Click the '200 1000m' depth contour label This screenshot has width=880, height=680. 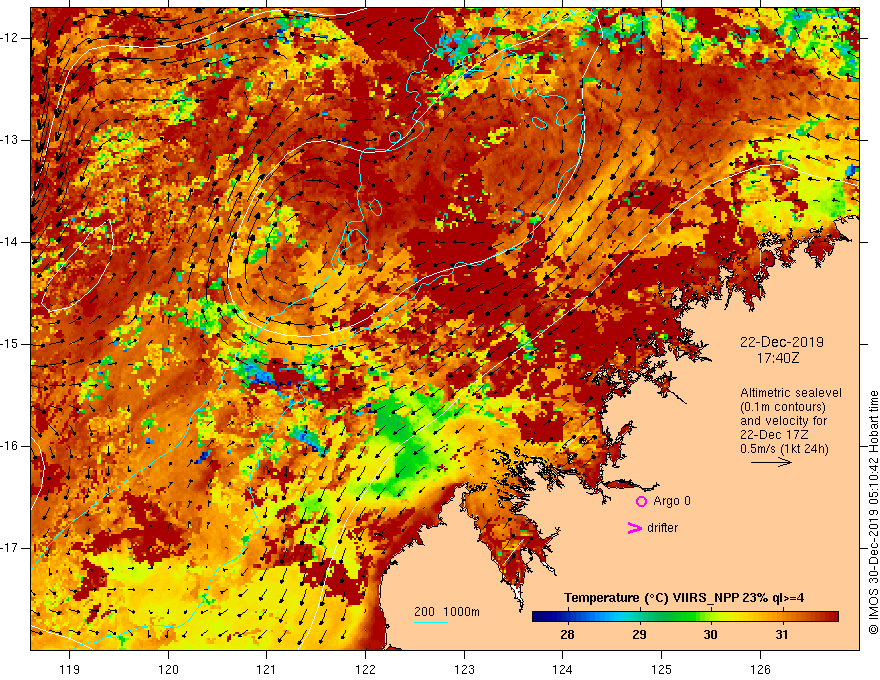447,612
